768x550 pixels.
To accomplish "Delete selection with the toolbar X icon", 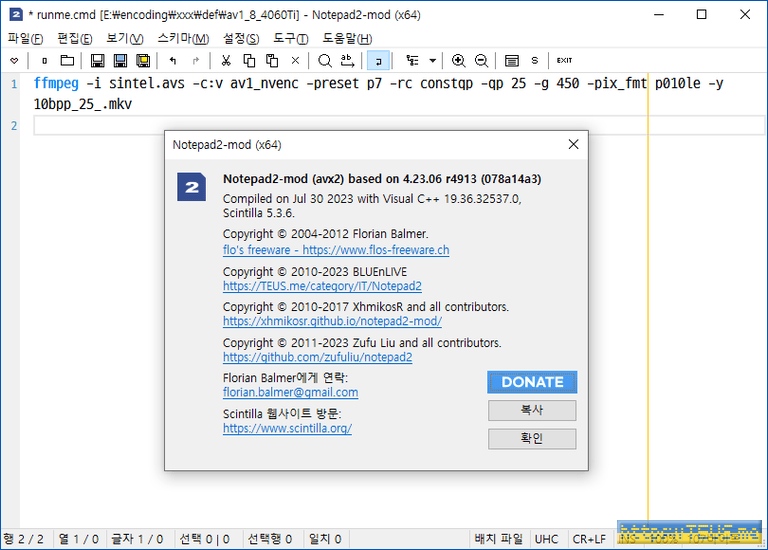I will coord(295,61).
